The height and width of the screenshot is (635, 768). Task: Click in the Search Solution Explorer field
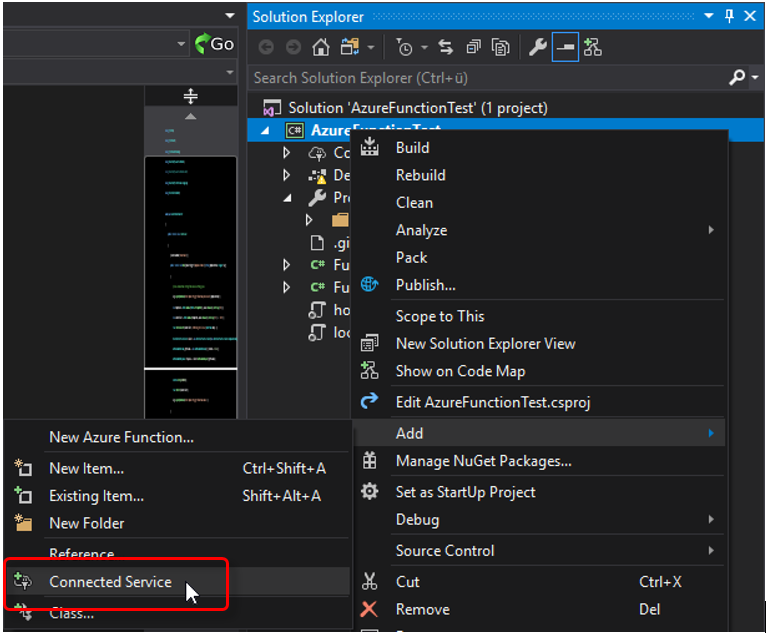(480, 77)
